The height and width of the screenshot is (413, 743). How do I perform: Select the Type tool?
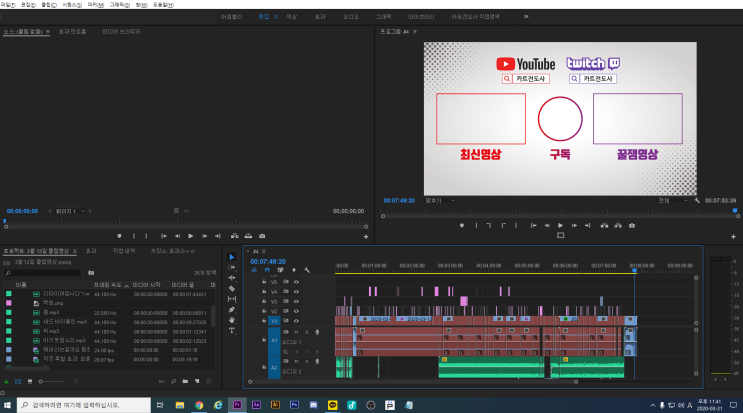pyautogui.click(x=232, y=331)
